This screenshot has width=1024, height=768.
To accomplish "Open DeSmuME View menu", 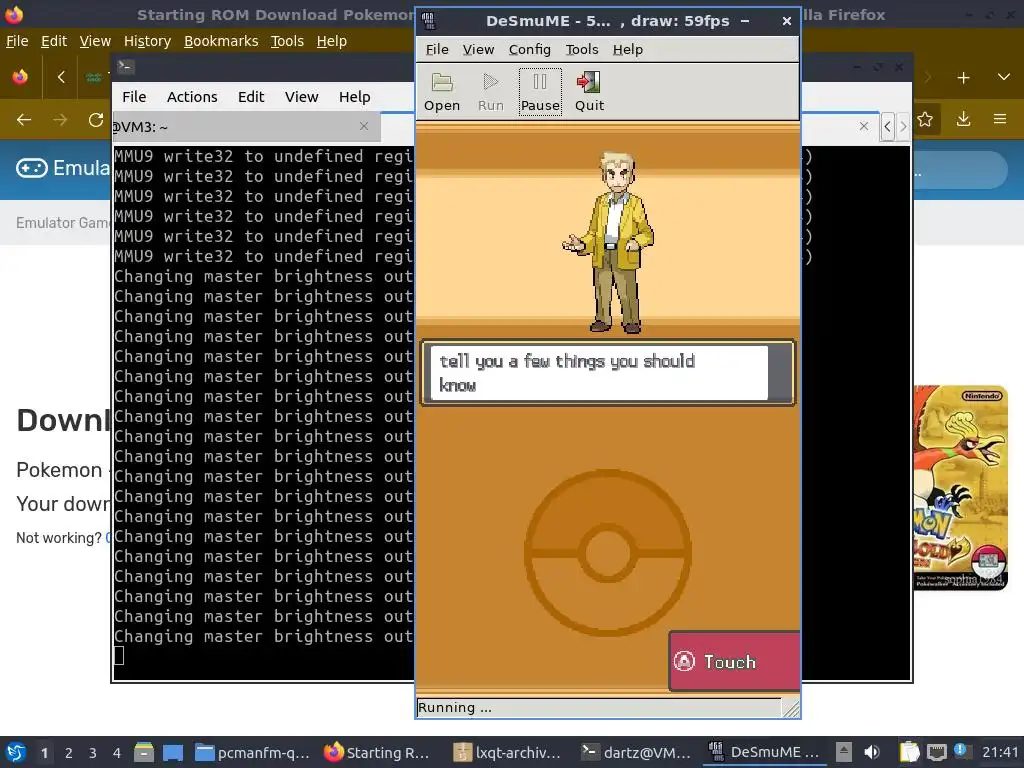I will [478, 50].
